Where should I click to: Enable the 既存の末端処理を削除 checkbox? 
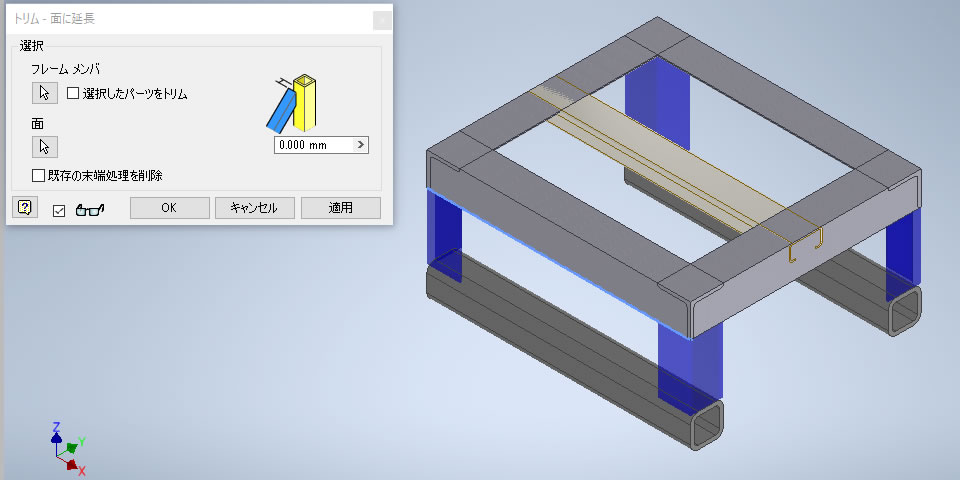tap(38, 176)
